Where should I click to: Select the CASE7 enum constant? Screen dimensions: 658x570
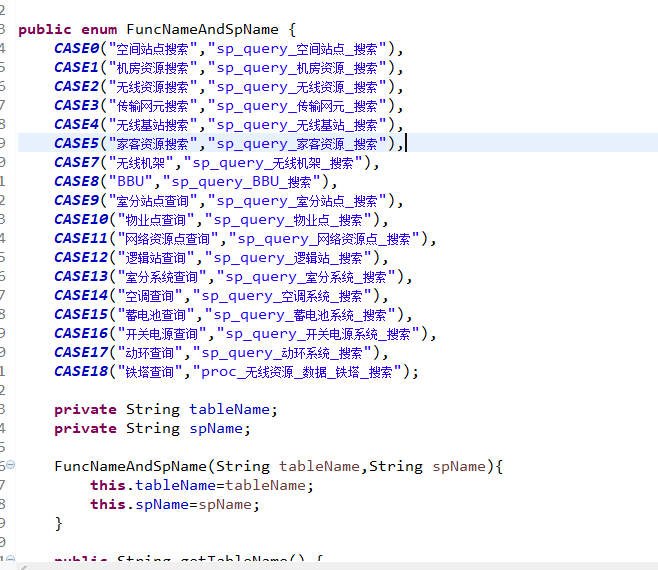[x=76, y=162]
